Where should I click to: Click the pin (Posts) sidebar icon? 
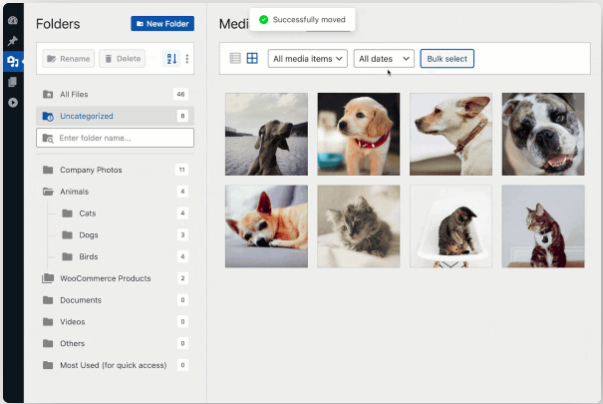click(x=13, y=41)
